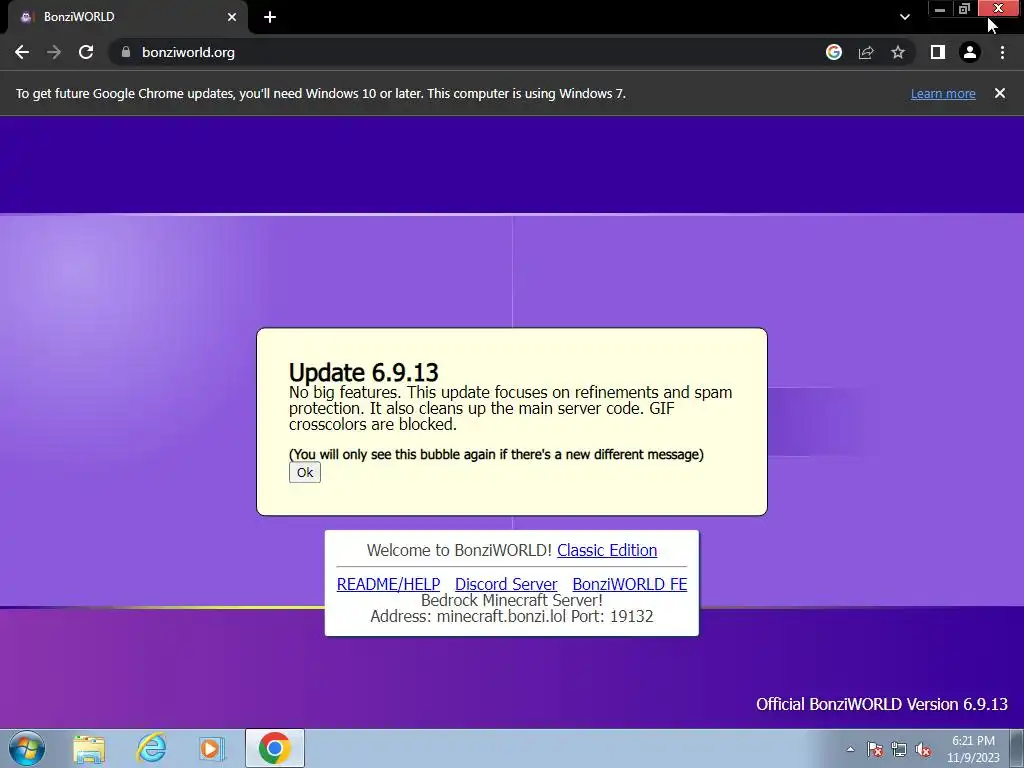Show hidden system tray icons
This screenshot has width=1024, height=768.
(x=850, y=749)
